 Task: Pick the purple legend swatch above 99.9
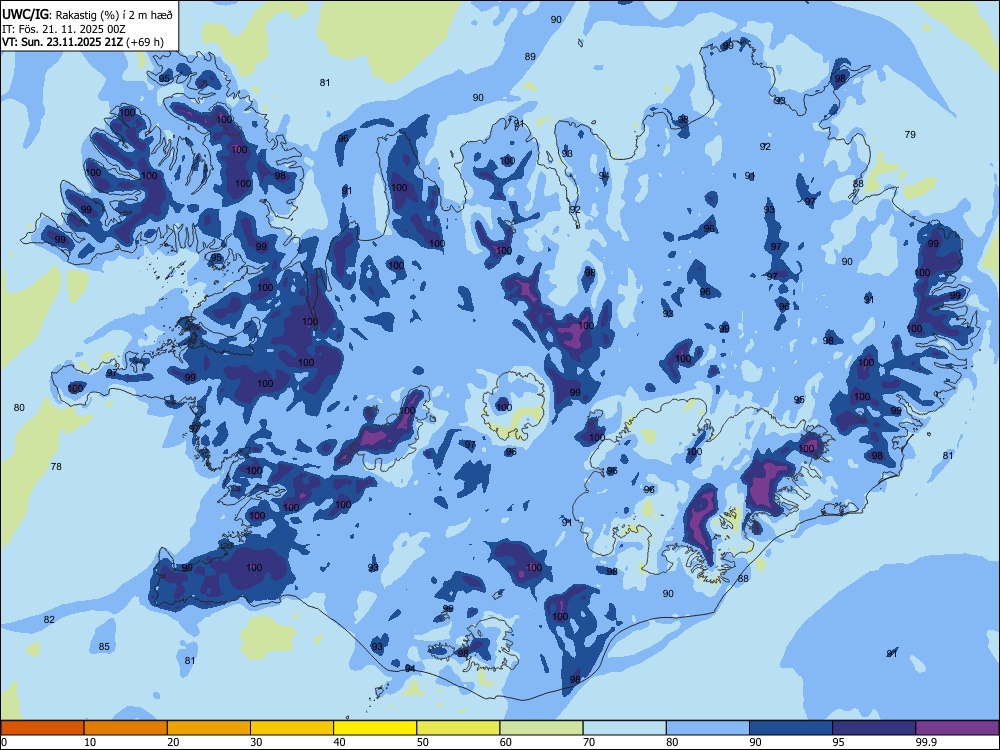coord(957,728)
